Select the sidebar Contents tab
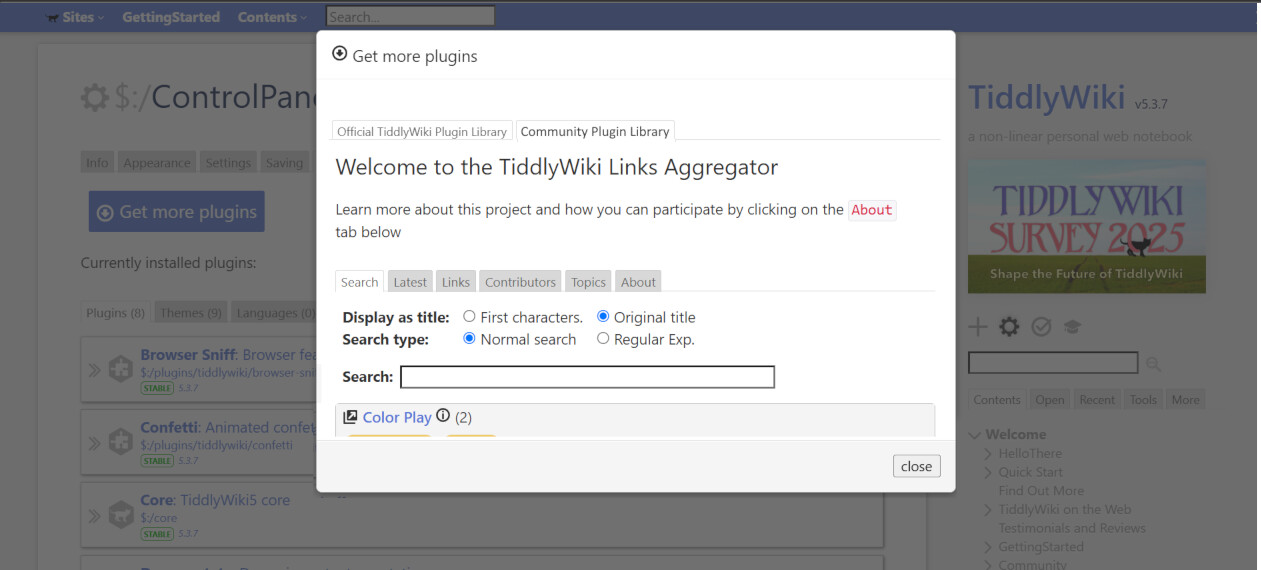Viewport: 1261px width, 570px height. tap(997, 399)
